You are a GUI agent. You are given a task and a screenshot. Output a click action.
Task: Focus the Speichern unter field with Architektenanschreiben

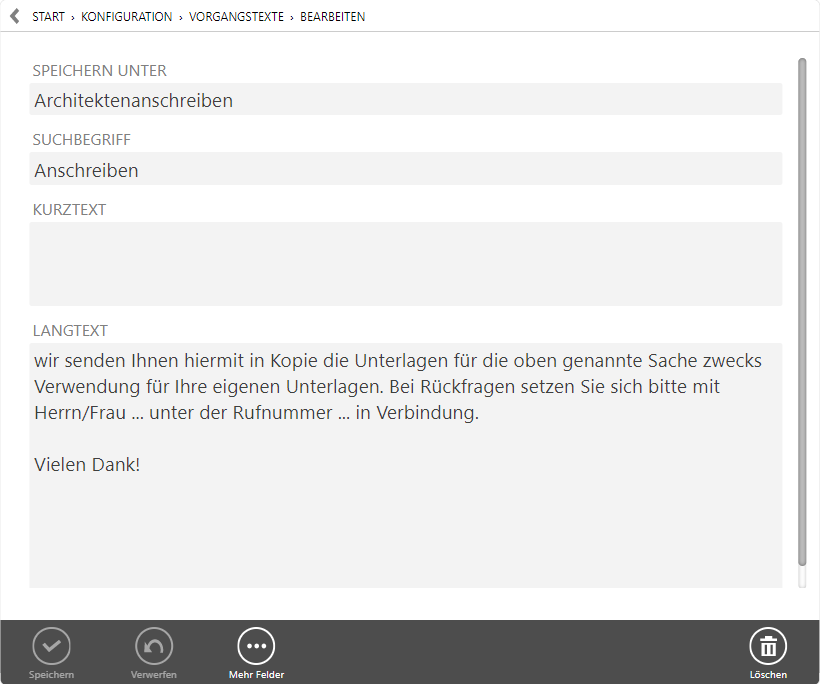tap(405, 100)
